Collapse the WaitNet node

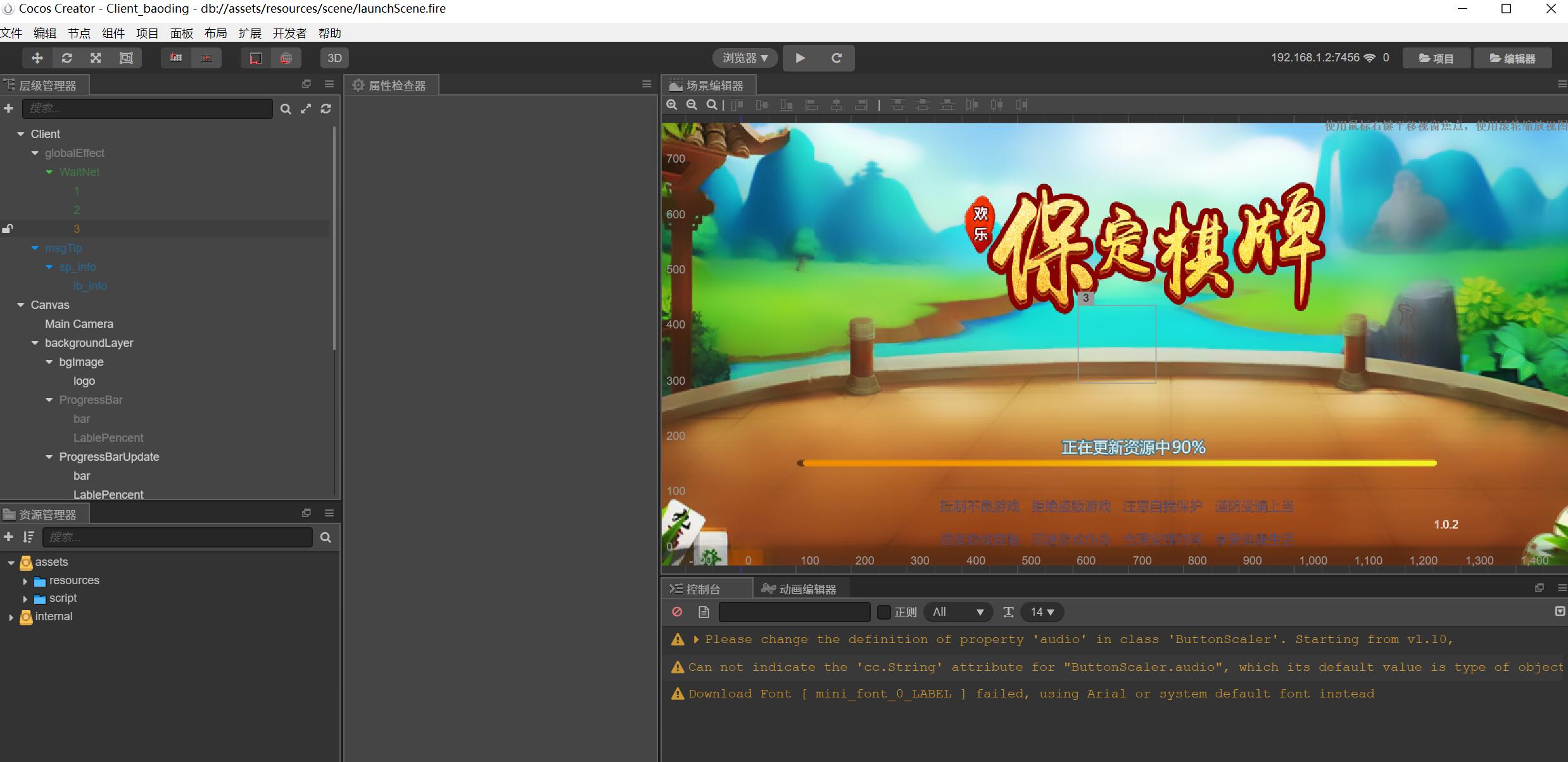[x=49, y=172]
